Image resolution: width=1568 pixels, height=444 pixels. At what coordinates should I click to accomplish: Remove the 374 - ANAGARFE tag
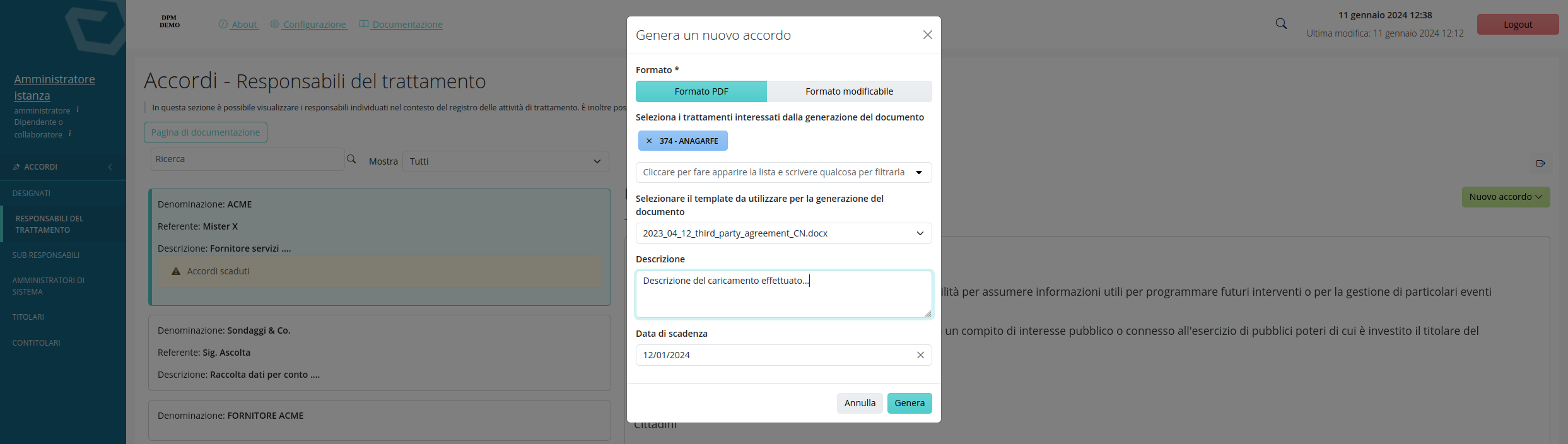[x=649, y=141]
